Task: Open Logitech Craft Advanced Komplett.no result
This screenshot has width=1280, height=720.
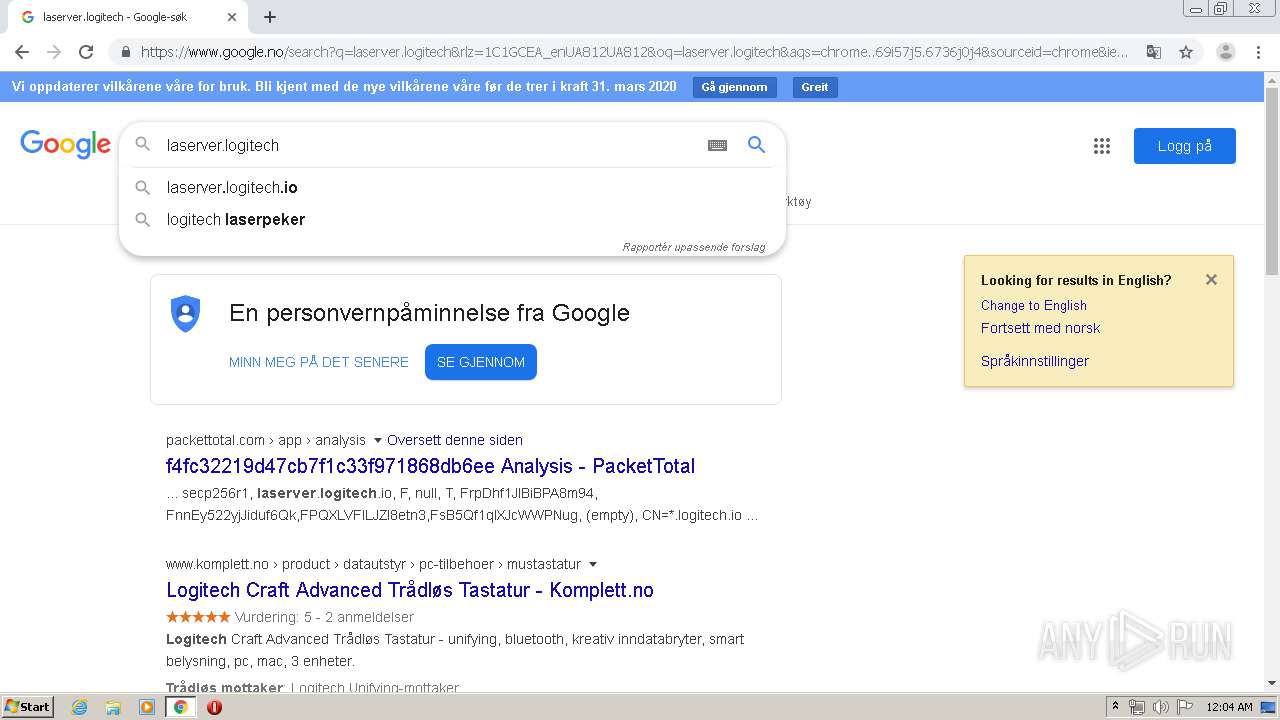Action: (410, 590)
